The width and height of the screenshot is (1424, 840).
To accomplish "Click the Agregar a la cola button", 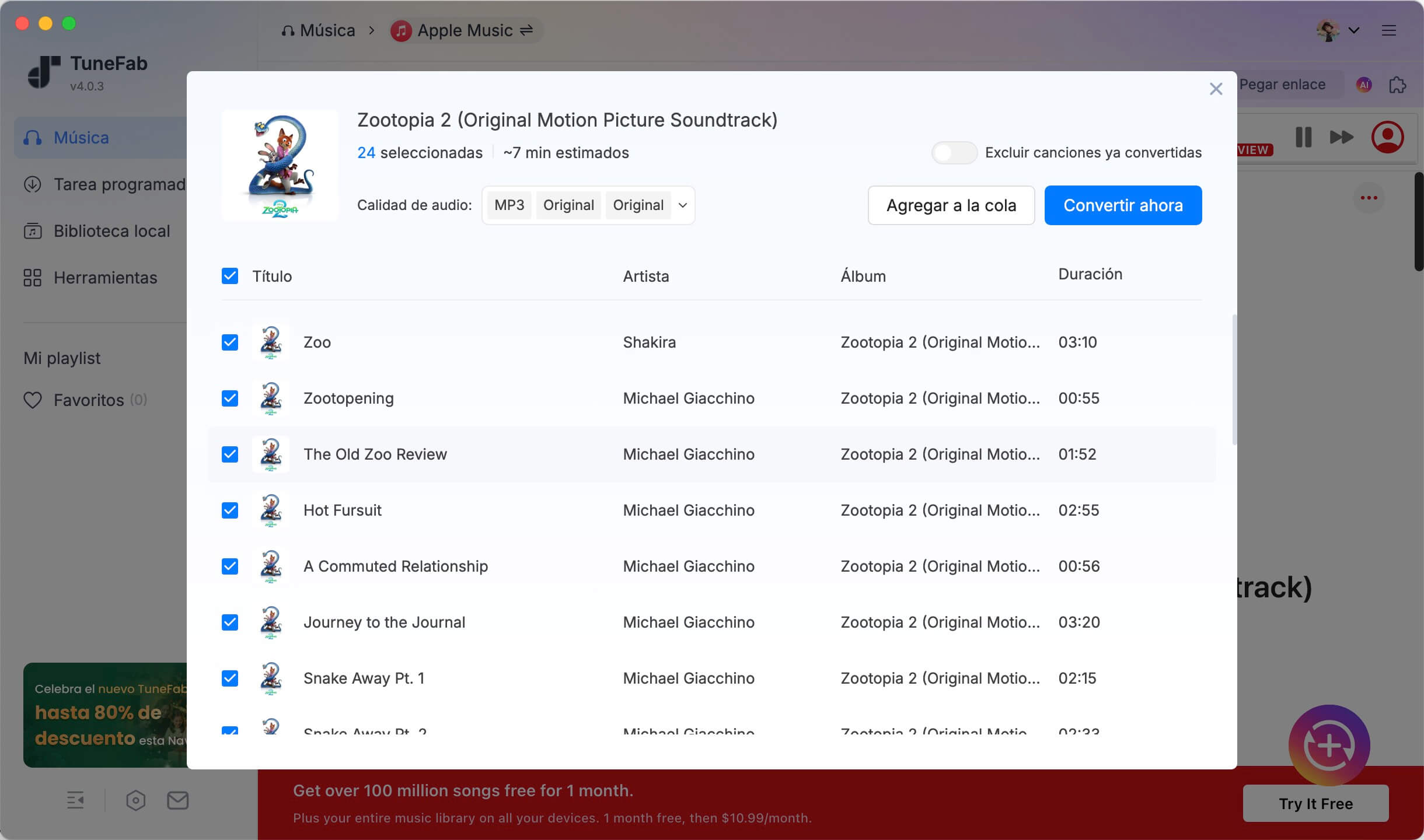I will tap(951, 205).
